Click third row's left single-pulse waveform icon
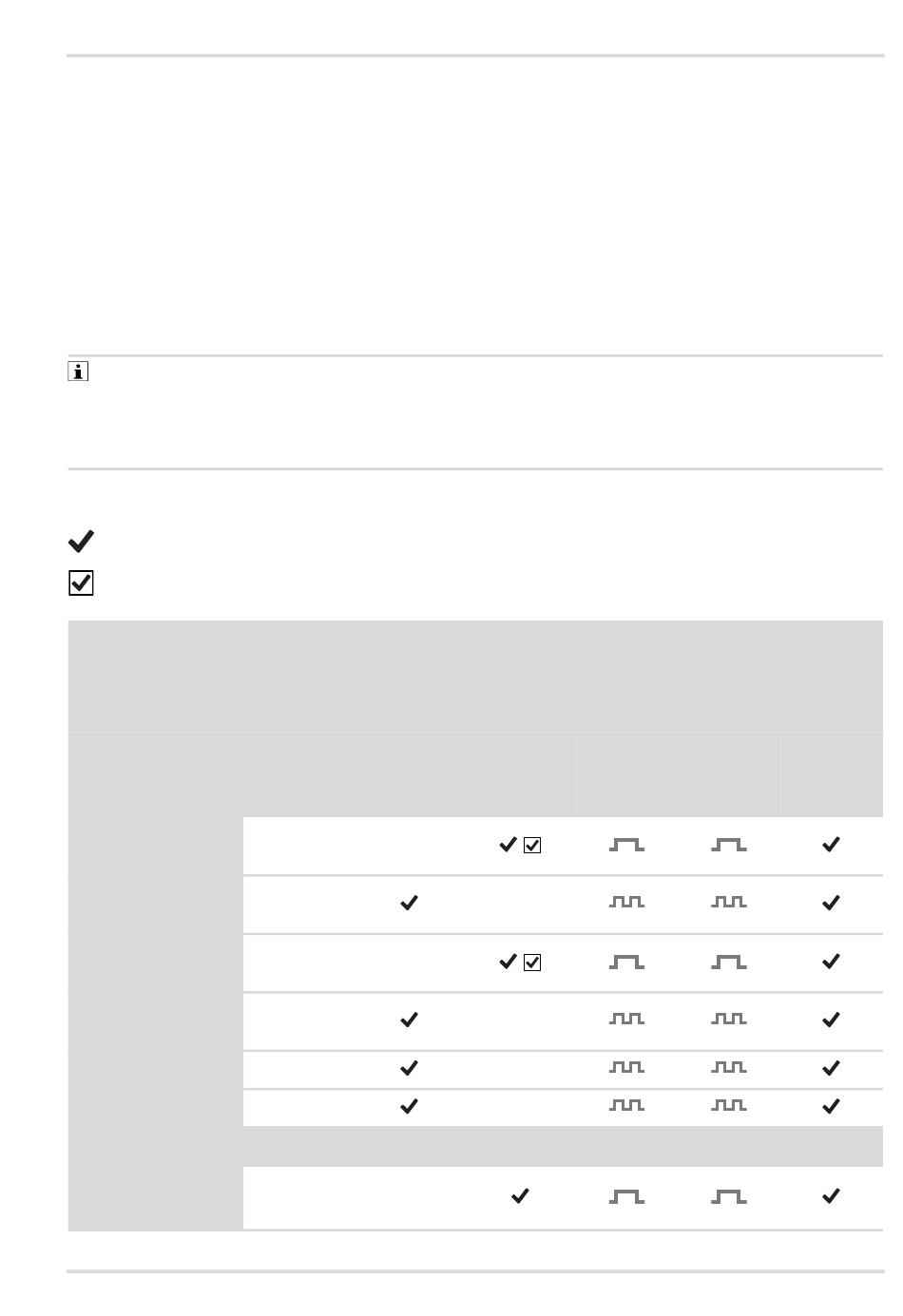Screen dimensions: 903x1316 pos(626,963)
